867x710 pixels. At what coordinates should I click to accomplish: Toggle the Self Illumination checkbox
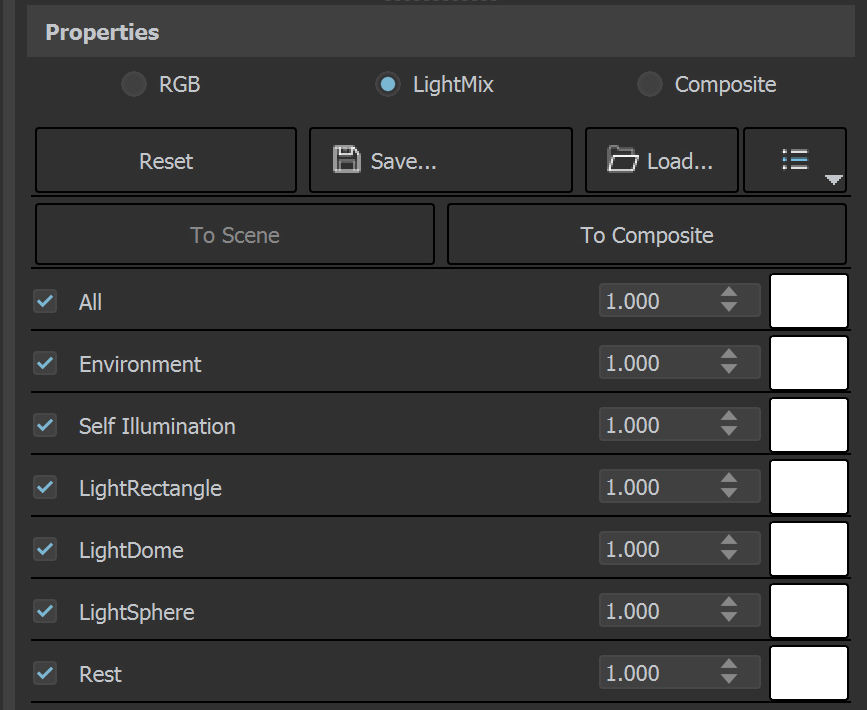pos(45,425)
